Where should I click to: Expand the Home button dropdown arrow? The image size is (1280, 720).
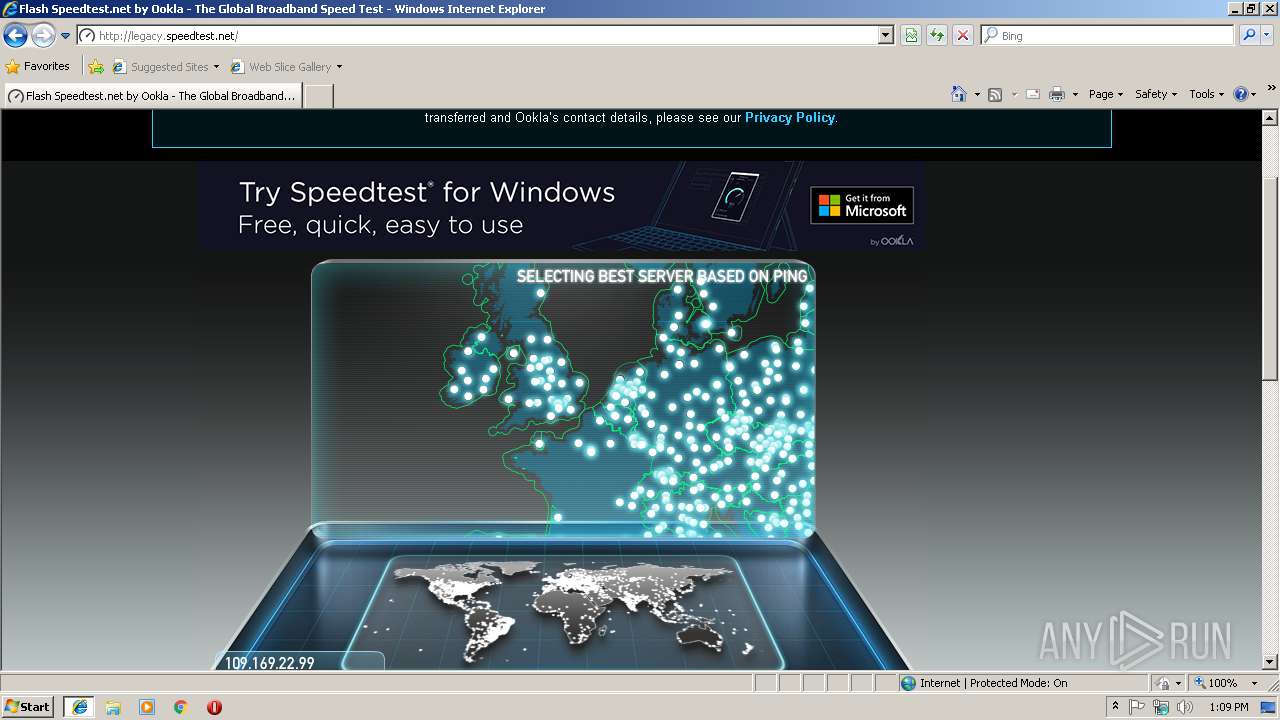977,94
